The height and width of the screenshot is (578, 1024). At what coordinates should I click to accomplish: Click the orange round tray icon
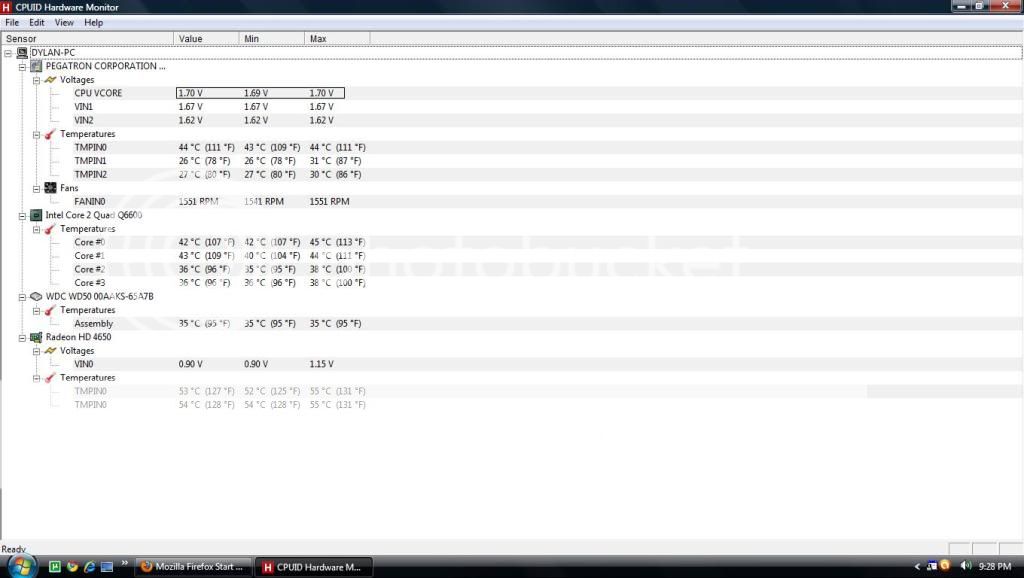(944, 566)
